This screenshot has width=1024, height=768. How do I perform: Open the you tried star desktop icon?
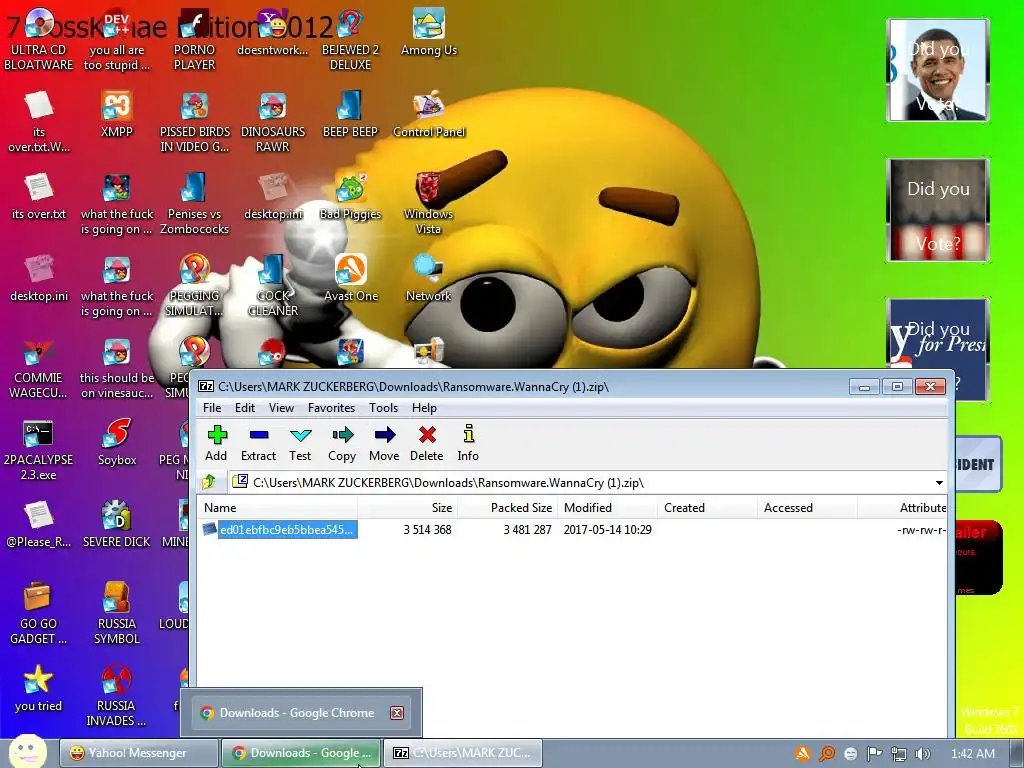click(x=39, y=688)
